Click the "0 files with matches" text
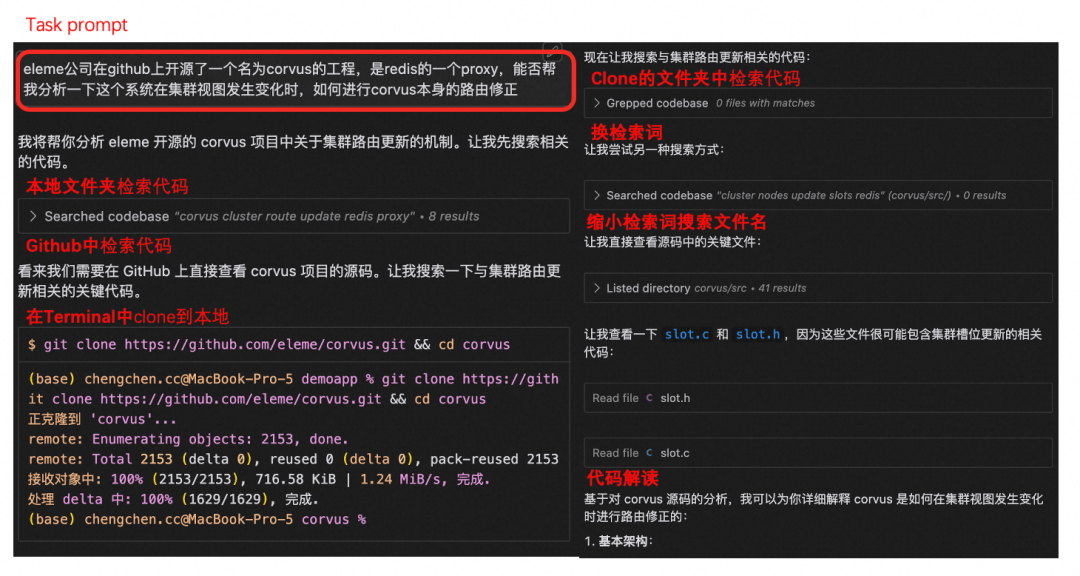 click(x=765, y=103)
